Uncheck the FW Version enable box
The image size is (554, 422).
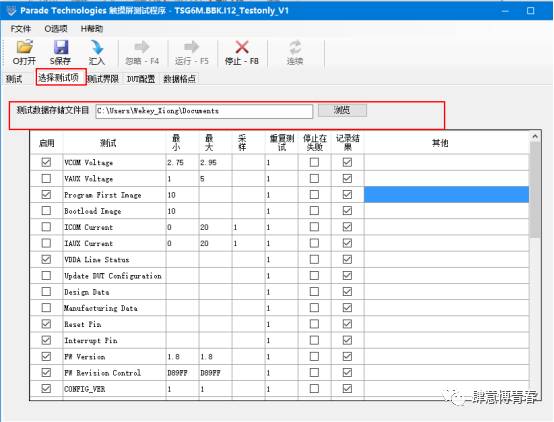46,356
